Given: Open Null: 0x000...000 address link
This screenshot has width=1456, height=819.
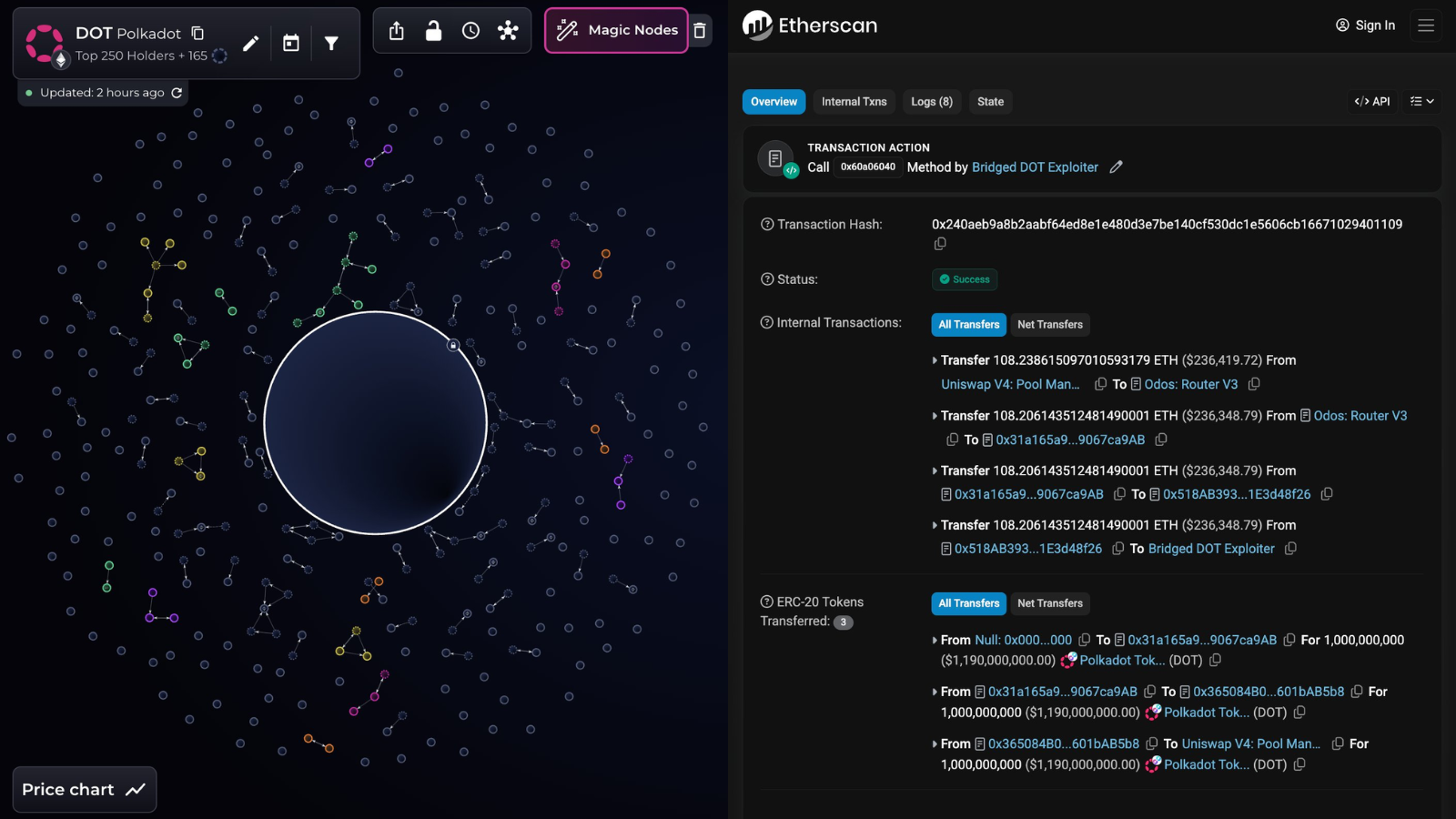Looking at the screenshot, I should coord(1024,641).
